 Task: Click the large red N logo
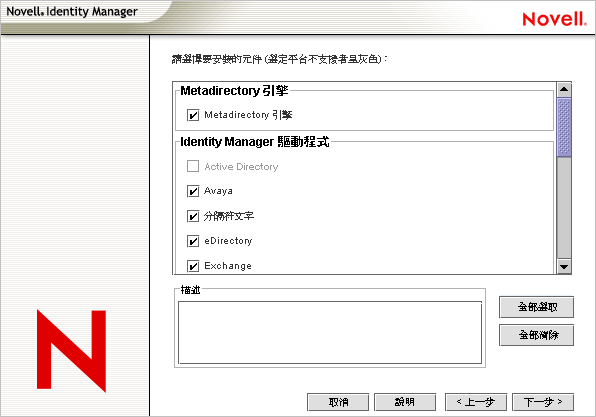coord(71,351)
